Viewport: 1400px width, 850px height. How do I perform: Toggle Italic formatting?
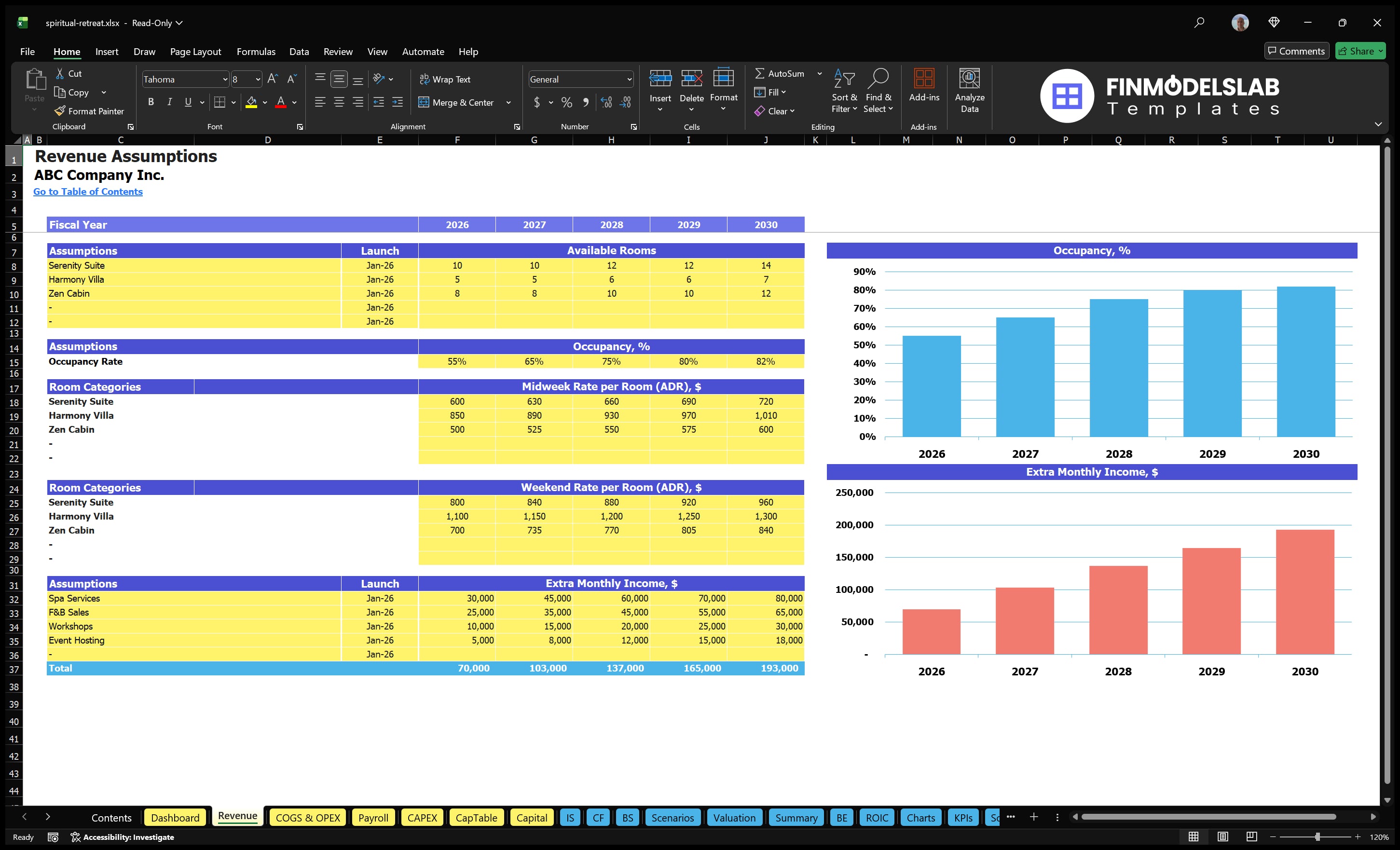pos(169,102)
